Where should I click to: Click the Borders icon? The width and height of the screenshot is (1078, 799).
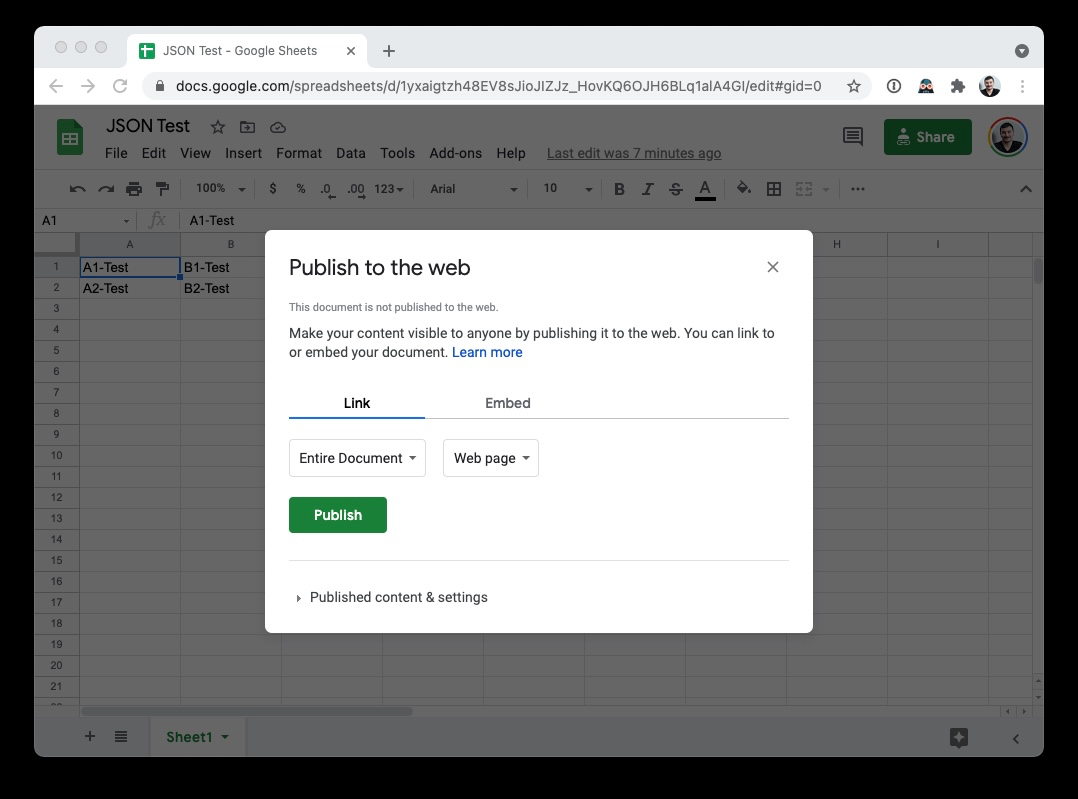point(773,188)
